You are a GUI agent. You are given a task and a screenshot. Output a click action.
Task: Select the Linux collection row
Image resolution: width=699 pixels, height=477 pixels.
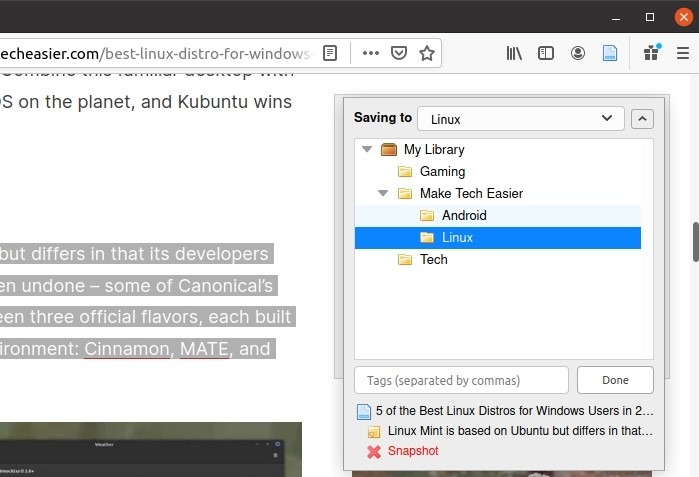[x=498, y=238]
